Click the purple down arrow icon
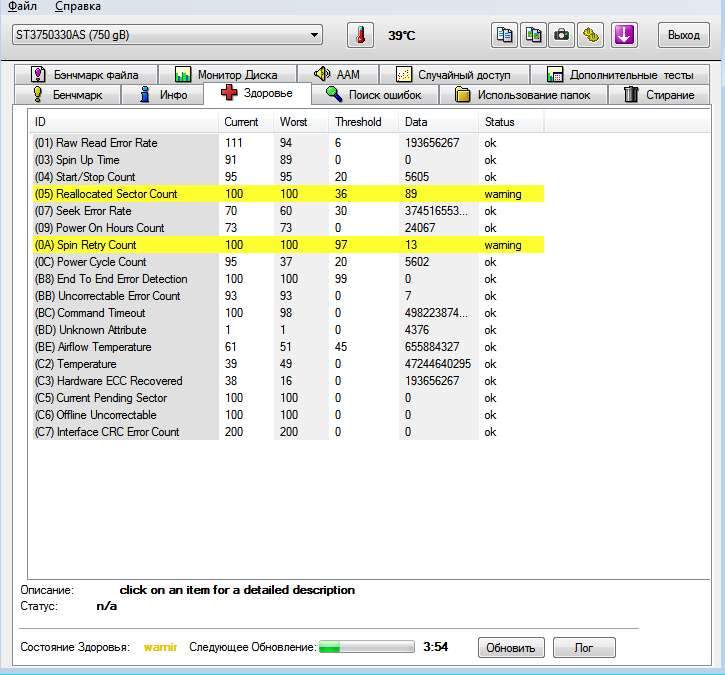The width and height of the screenshot is (725, 675). (x=625, y=35)
